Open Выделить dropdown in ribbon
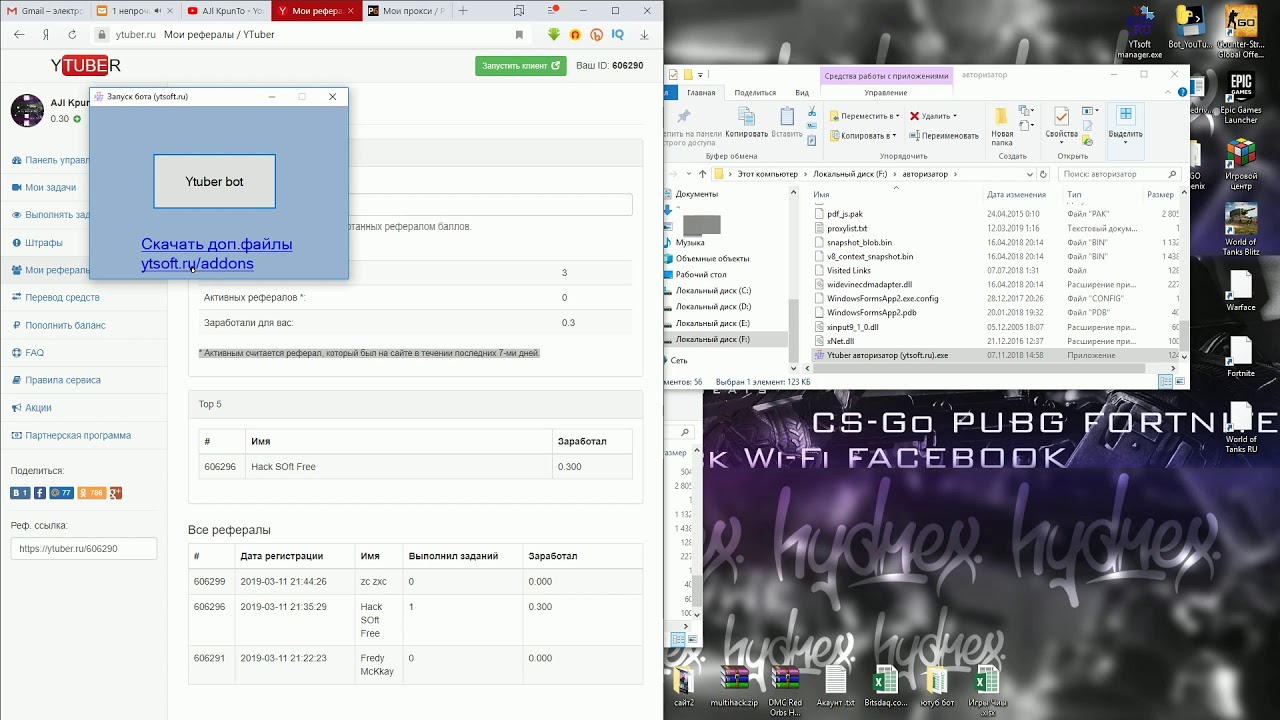Image resolution: width=1280 pixels, height=720 pixels. pos(1125,141)
